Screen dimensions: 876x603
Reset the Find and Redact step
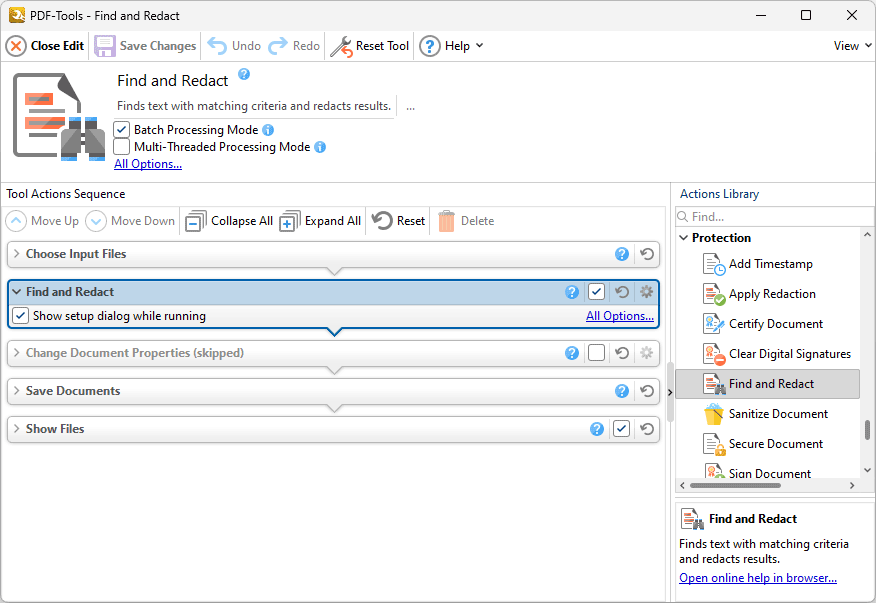point(622,292)
